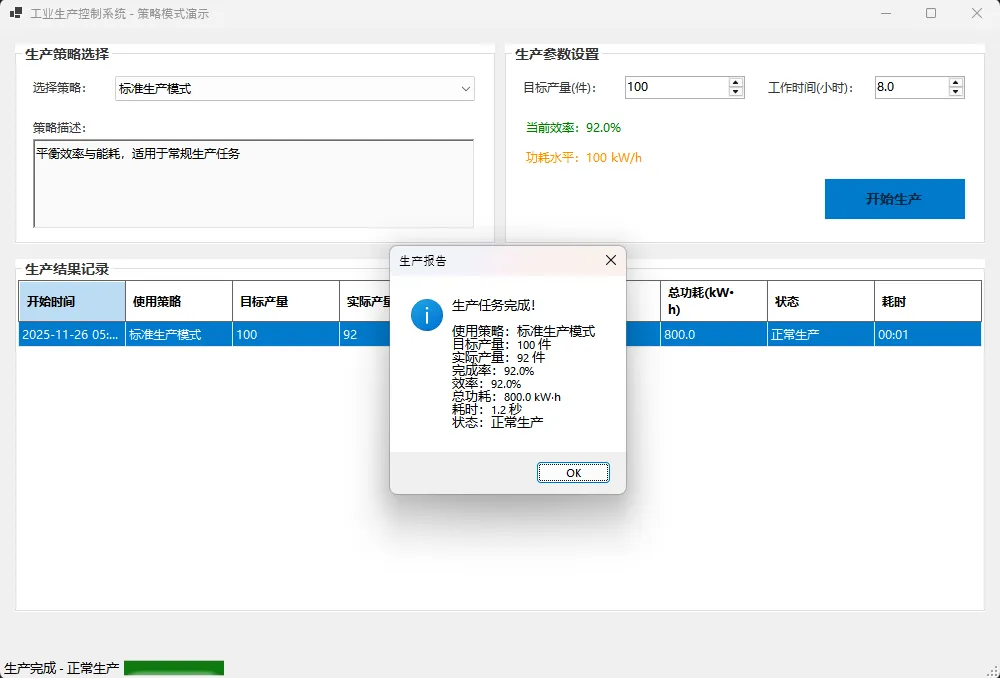Click the blue information icon in dialog
1000x678 pixels.
427,314
